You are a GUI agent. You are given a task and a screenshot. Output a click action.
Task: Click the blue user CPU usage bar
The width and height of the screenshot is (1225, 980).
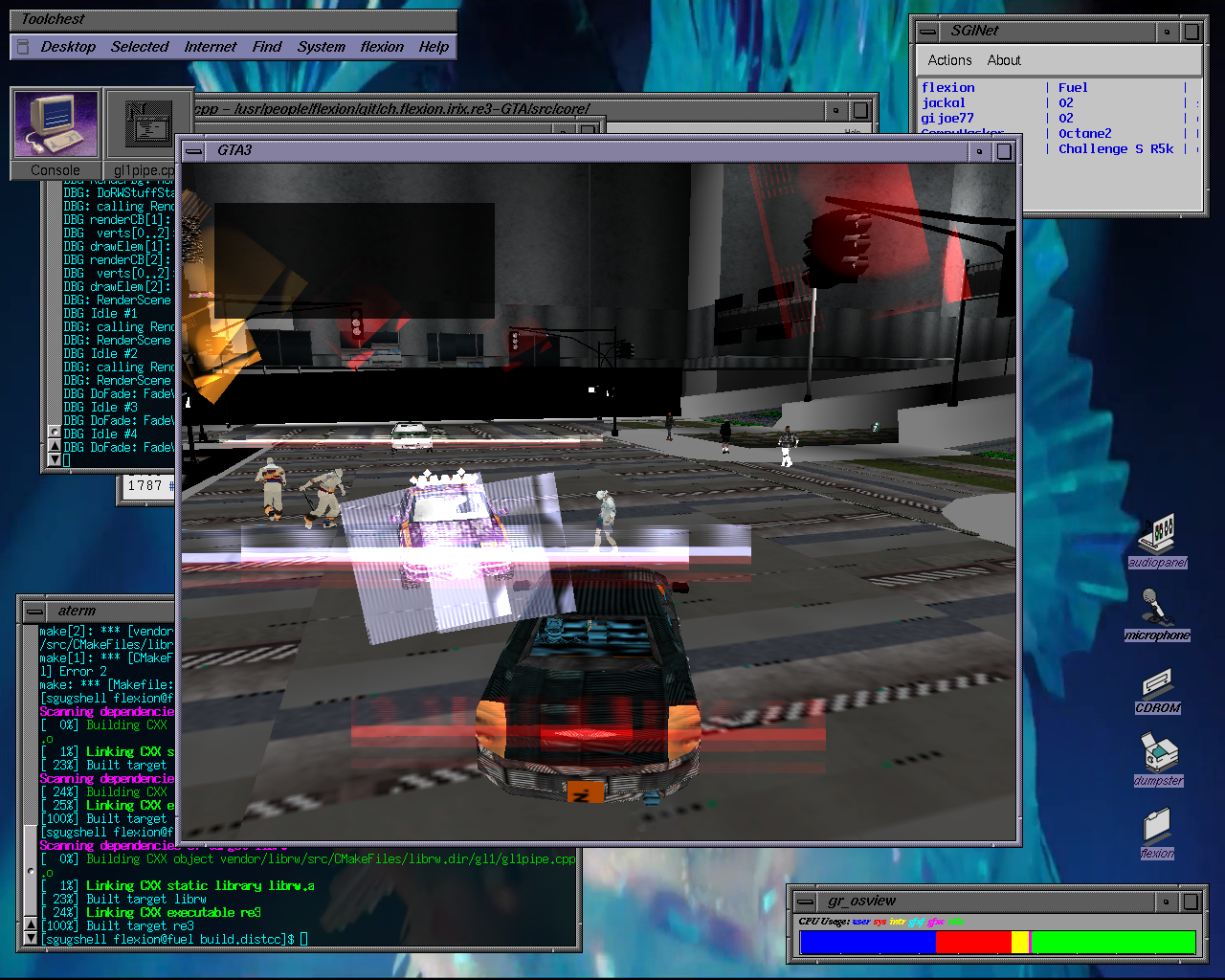(867, 943)
